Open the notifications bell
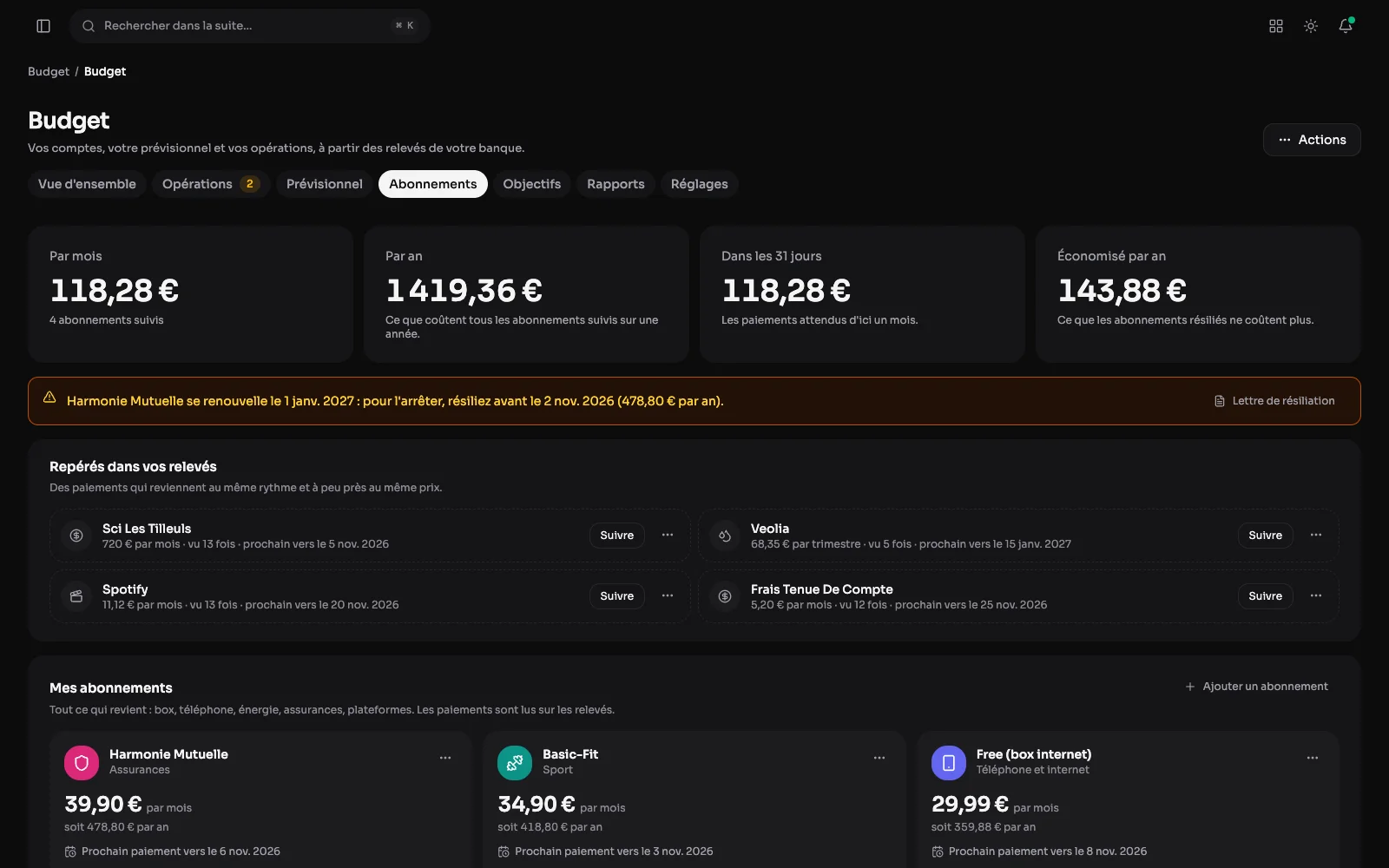 point(1346,26)
